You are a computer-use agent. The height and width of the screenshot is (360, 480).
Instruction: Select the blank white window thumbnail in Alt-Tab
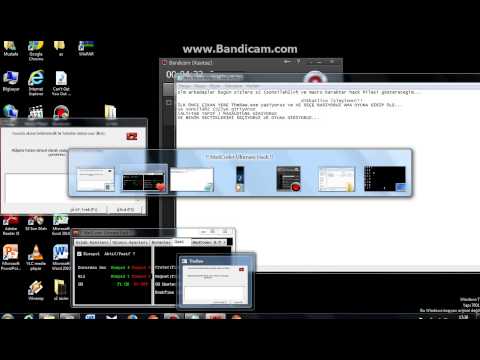(192, 179)
